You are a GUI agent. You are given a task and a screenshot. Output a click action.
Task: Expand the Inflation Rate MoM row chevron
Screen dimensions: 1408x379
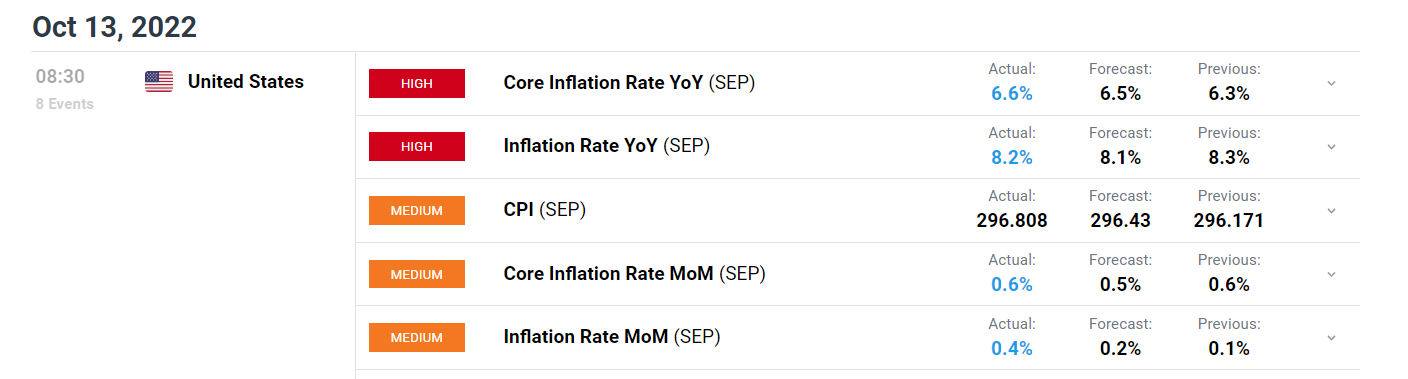point(1331,338)
